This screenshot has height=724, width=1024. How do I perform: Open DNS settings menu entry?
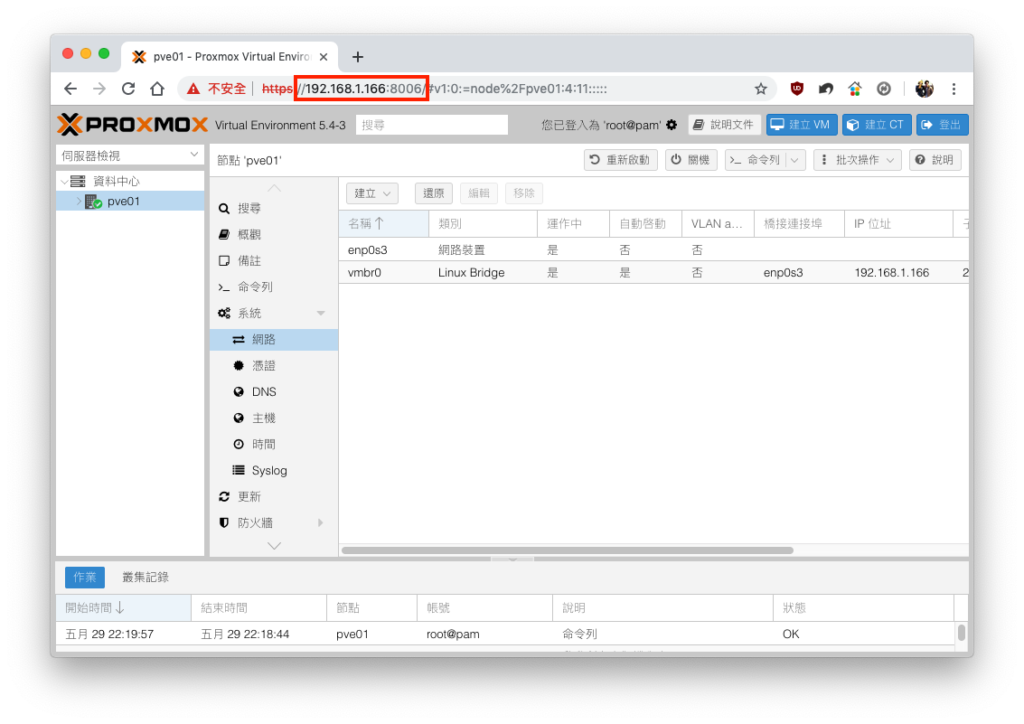(x=274, y=392)
